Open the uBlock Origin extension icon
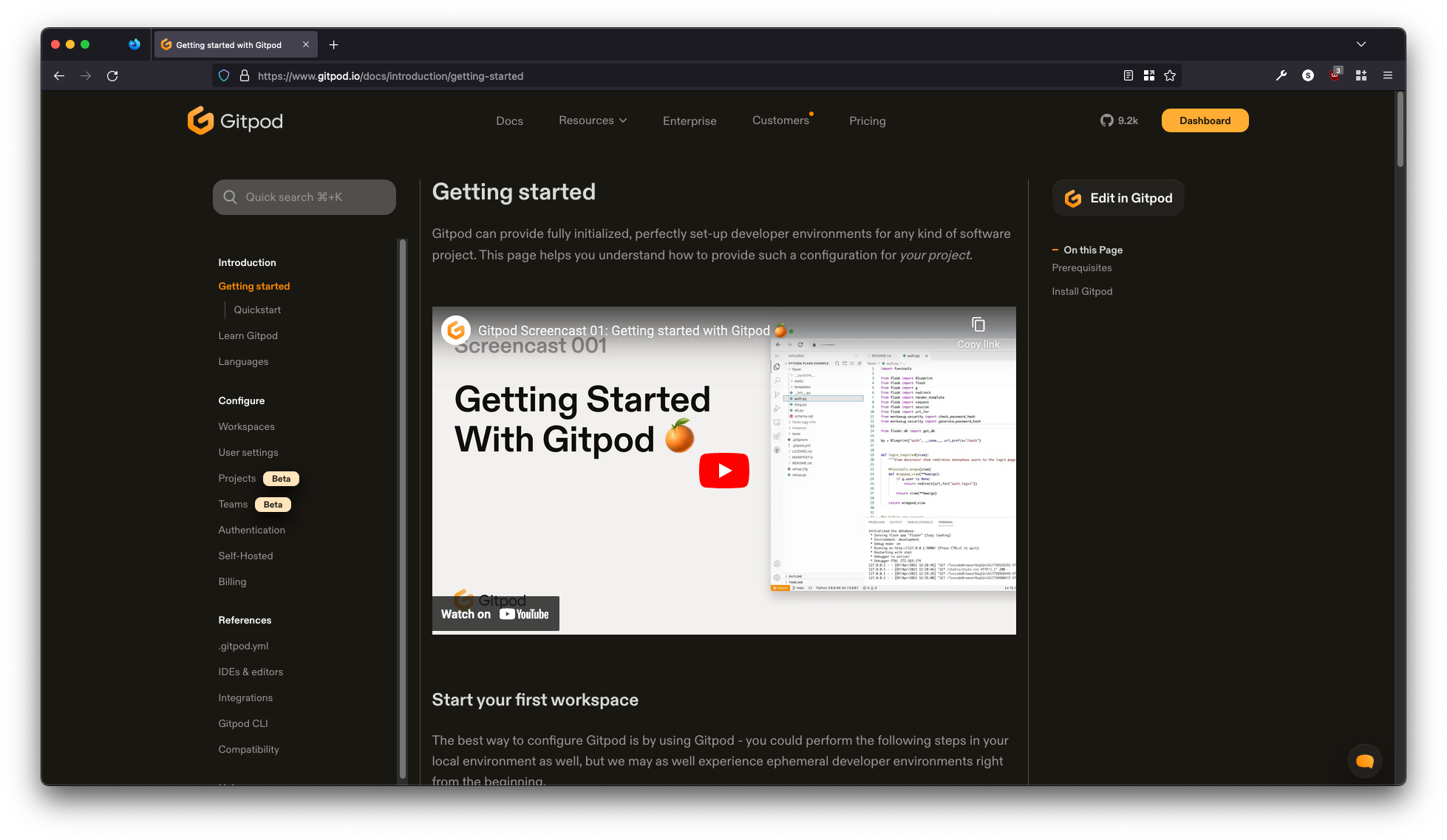 [x=1335, y=75]
